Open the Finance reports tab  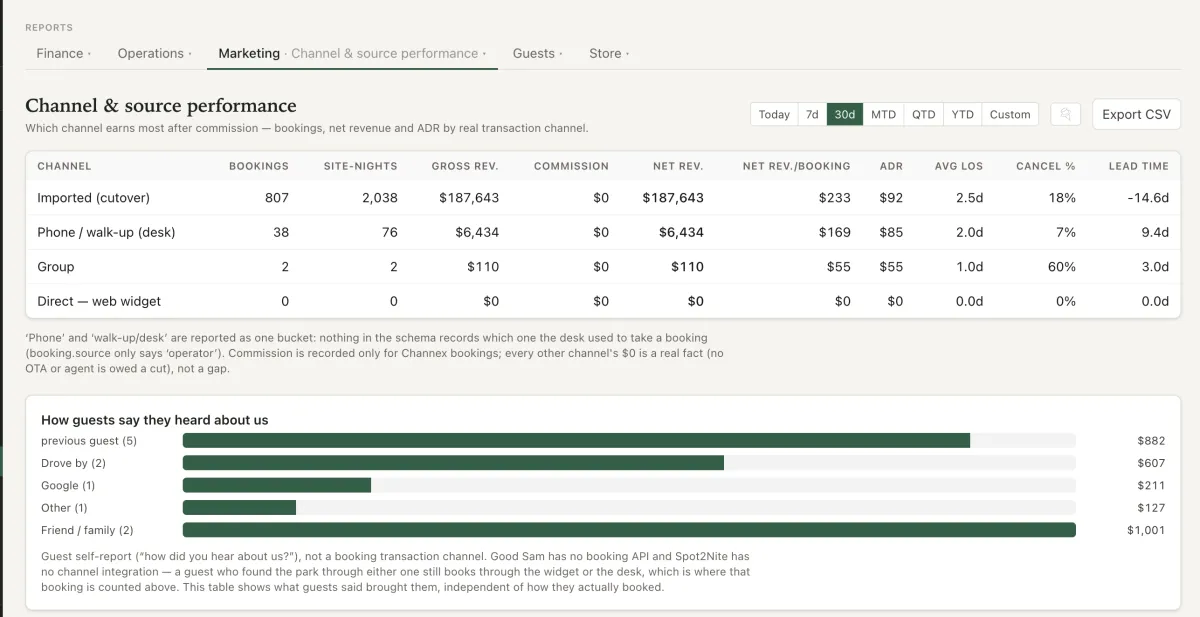tap(63, 53)
